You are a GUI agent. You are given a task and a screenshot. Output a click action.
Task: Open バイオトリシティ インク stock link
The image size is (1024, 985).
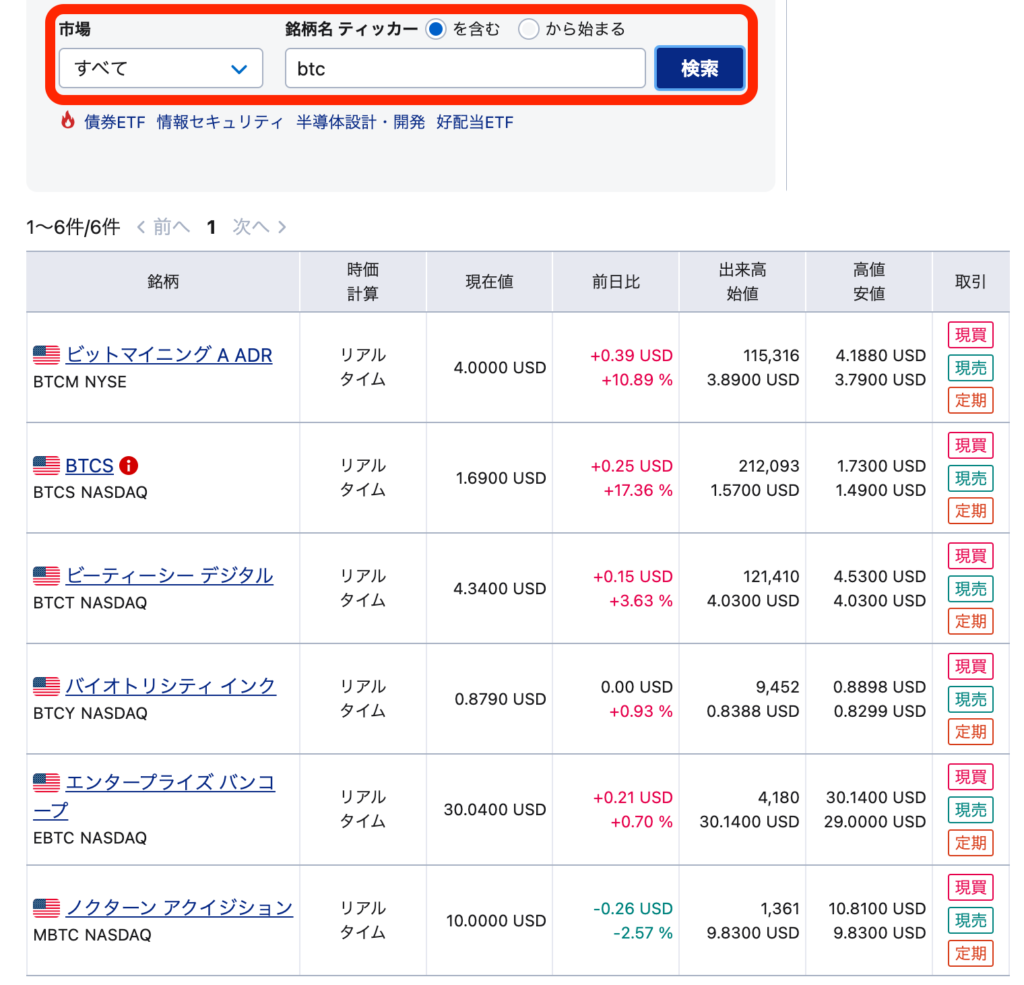tap(170, 686)
